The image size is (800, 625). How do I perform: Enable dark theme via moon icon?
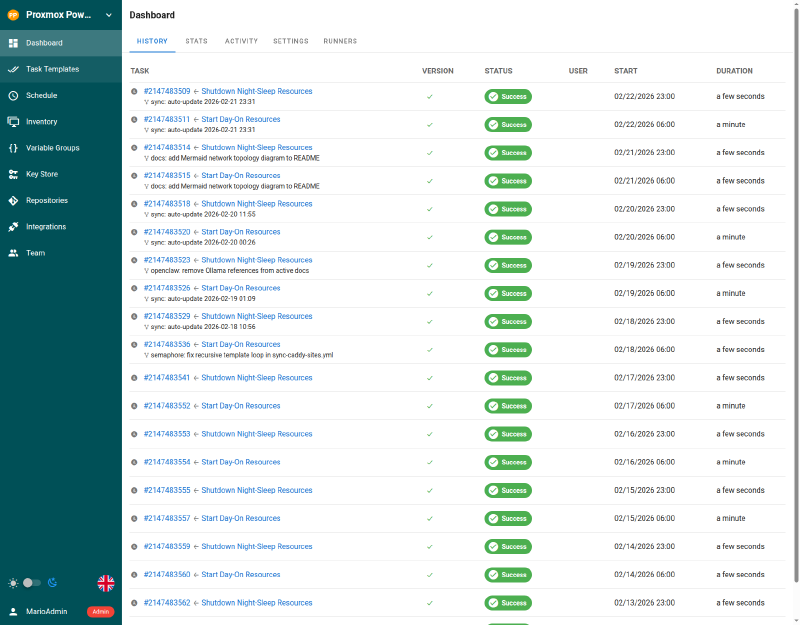coord(52,582)
